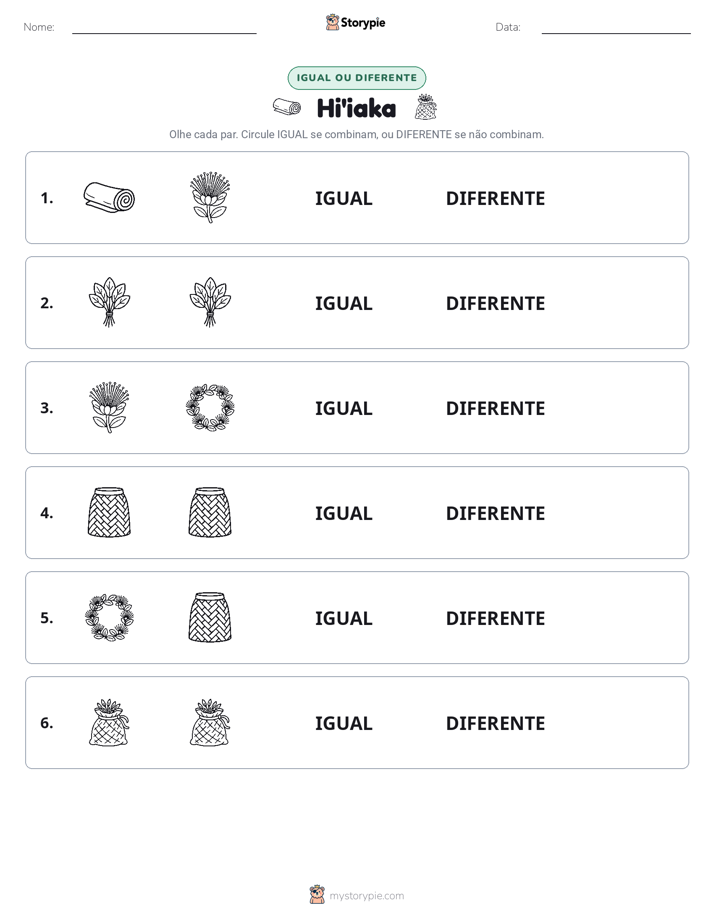Viewport: 714px width, 924px height.
Task: Select the left leaf bundle in row 2
Action: pos(109,302)
